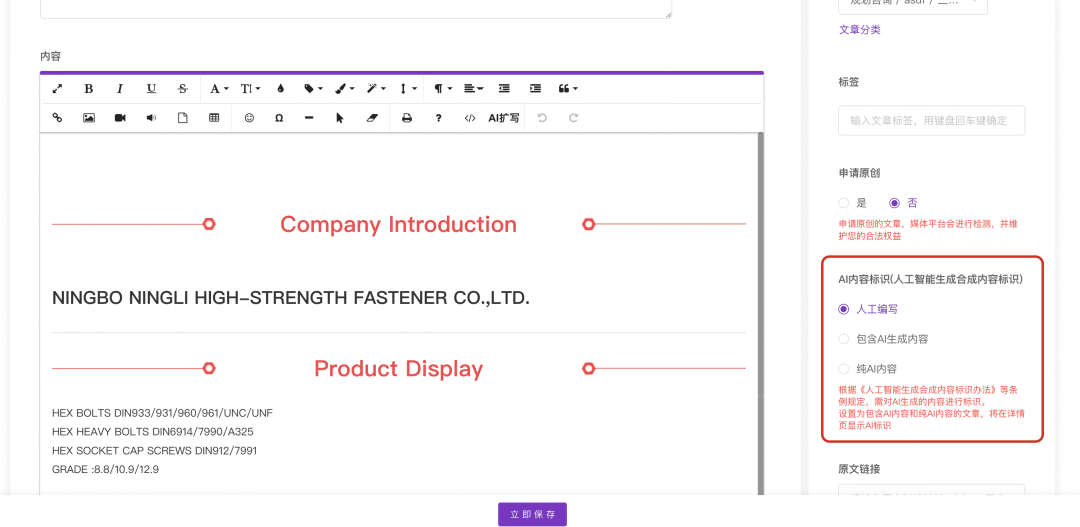The height and width of the screenshot is (527, 1080).
Task: Click the Company Introduction heading
Action: (398, 225)
